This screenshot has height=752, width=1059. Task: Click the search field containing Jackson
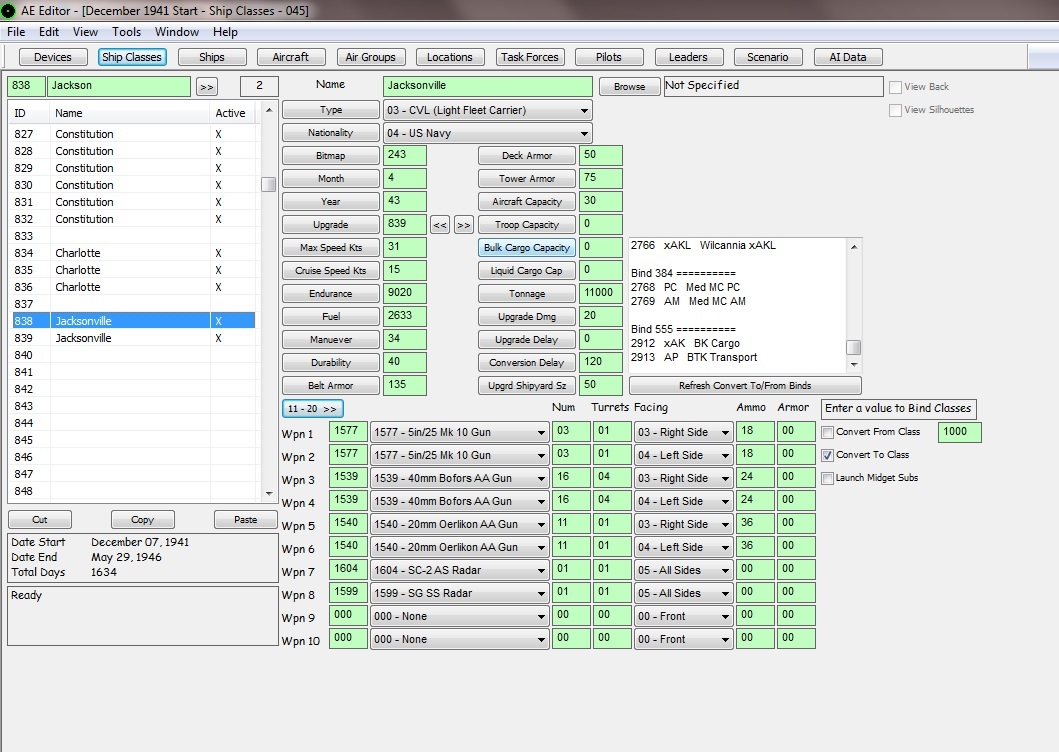(120, 86)
